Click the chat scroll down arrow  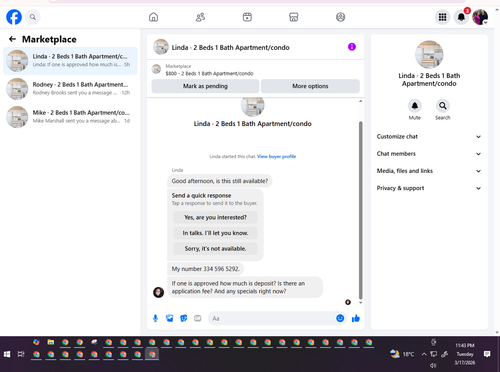(x=360, y=302)
